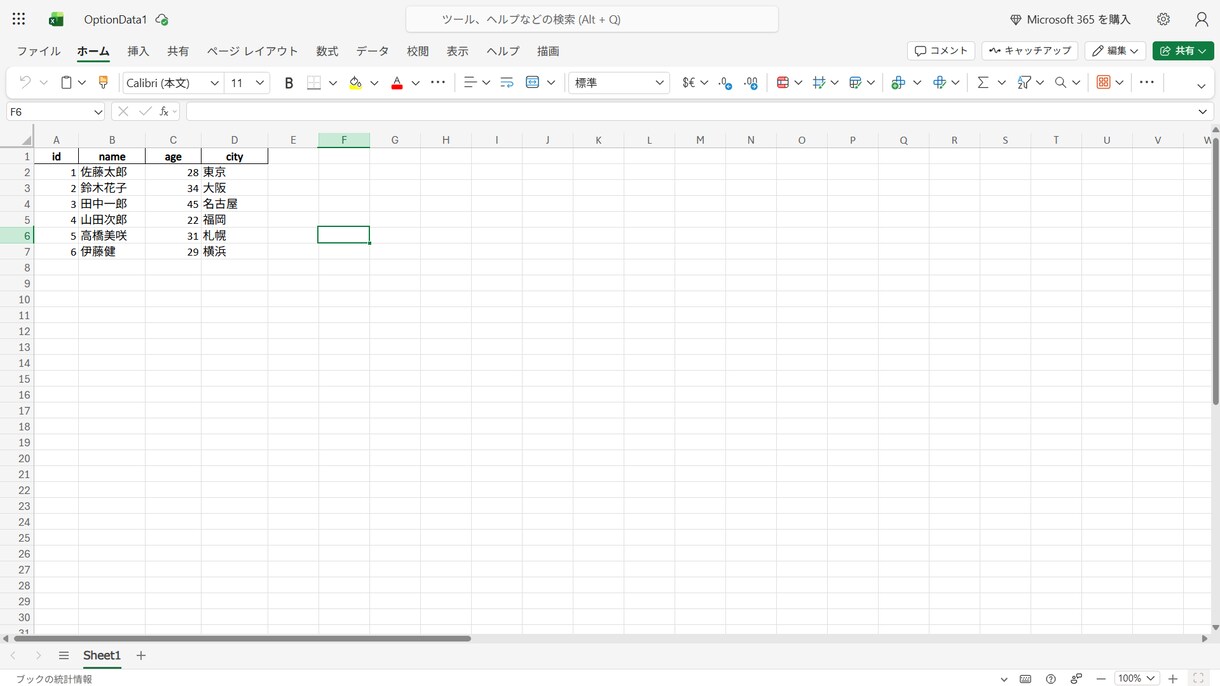The width and height of the screenshot is (1220, 686).
Task: Toggle Bold formatting
Action: 289,83
